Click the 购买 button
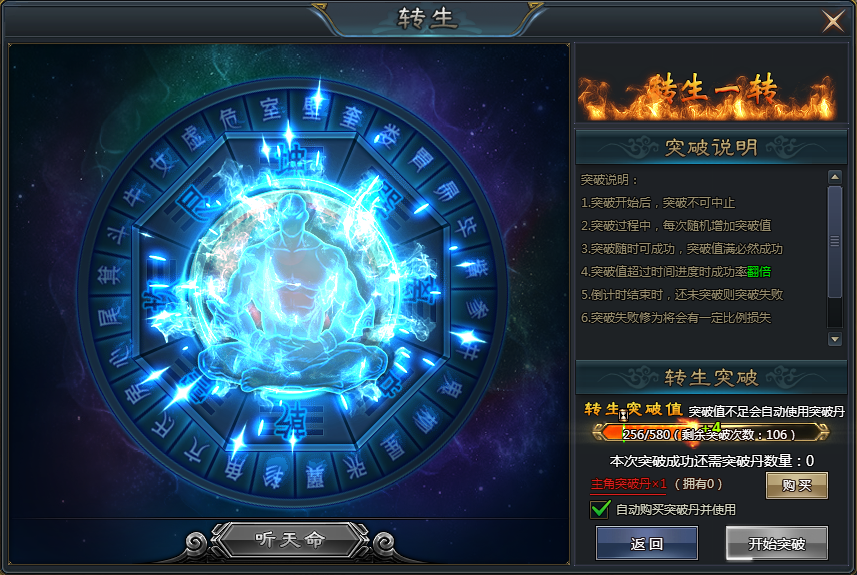Image resolution: width=857 pixels, height=575 pixels. pos(797,485)
